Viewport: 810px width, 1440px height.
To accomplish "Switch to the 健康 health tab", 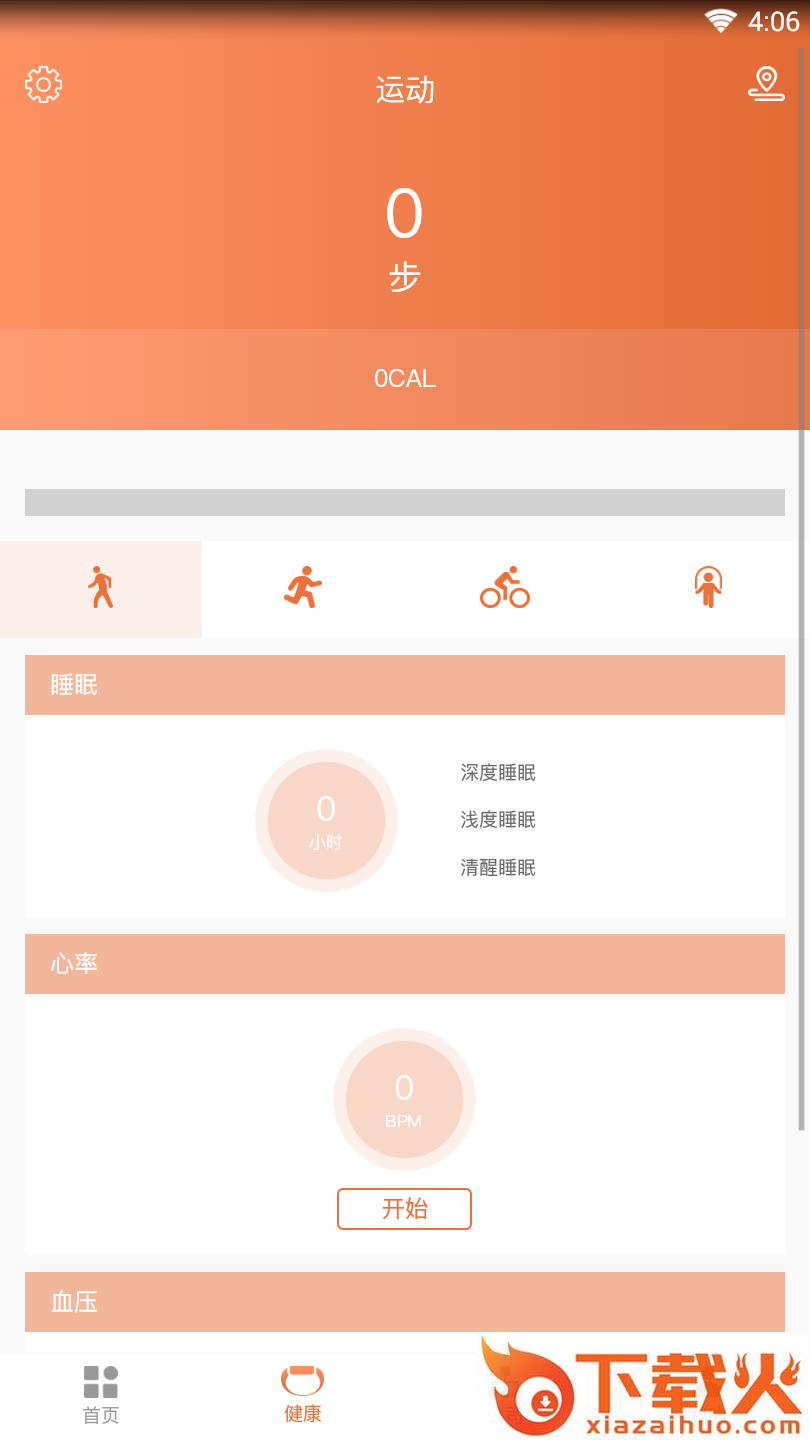I will [x=303, y=1395].
